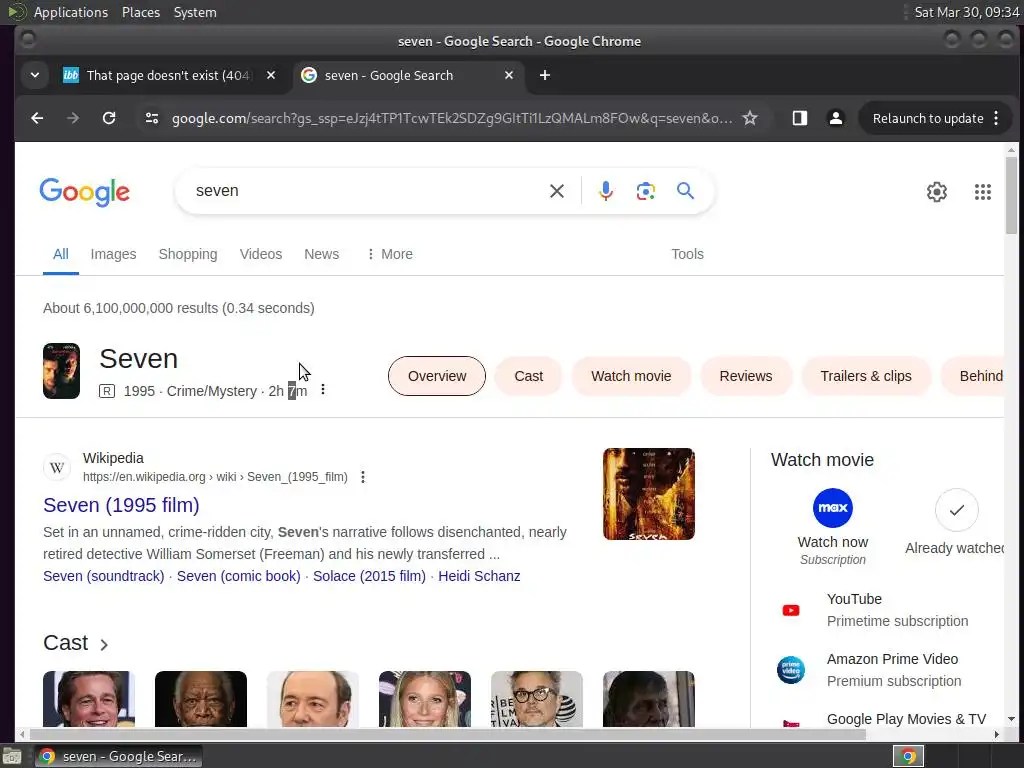Select the Overview chip
This screenshot has height=768, width=1024.
pyautogui.click(x=437, y=376)
